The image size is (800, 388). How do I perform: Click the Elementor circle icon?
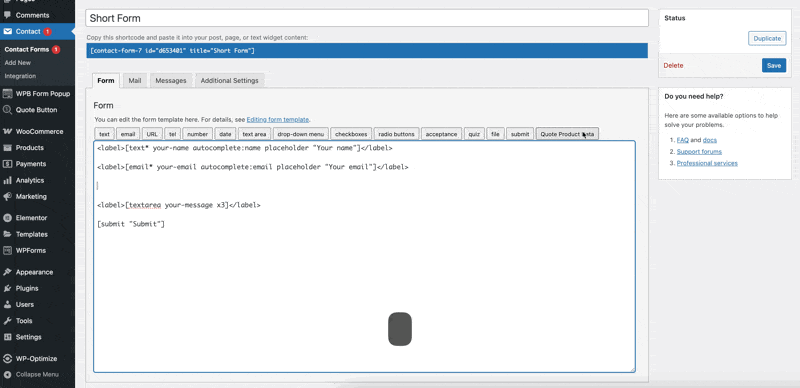[7, 218]
